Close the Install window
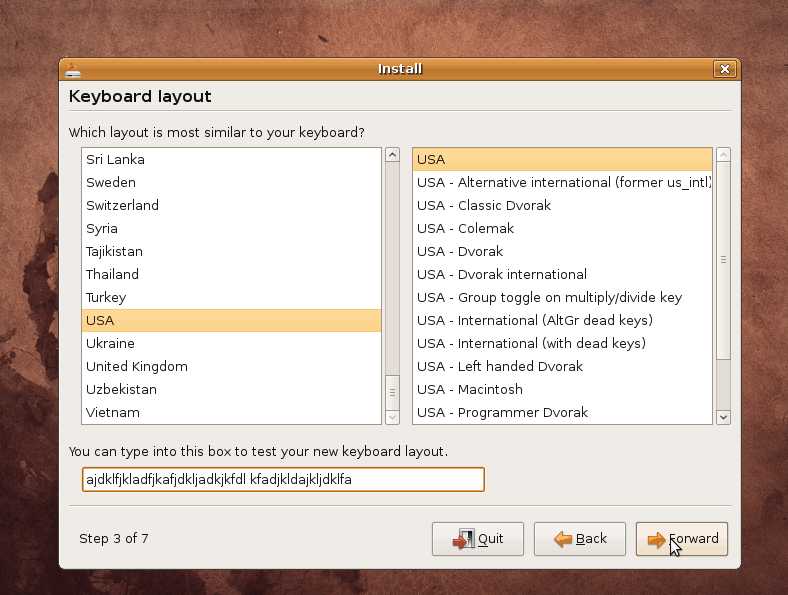Image resolution: width=788 pixels, height=595 pixels. pos(725,69)
